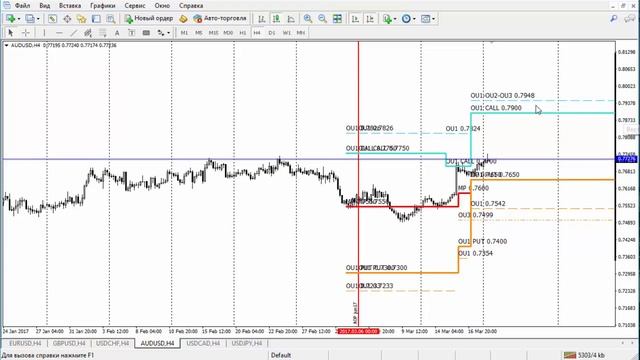Open the Справка menu
Screen dimensions: 640x360
click(191, 6)
